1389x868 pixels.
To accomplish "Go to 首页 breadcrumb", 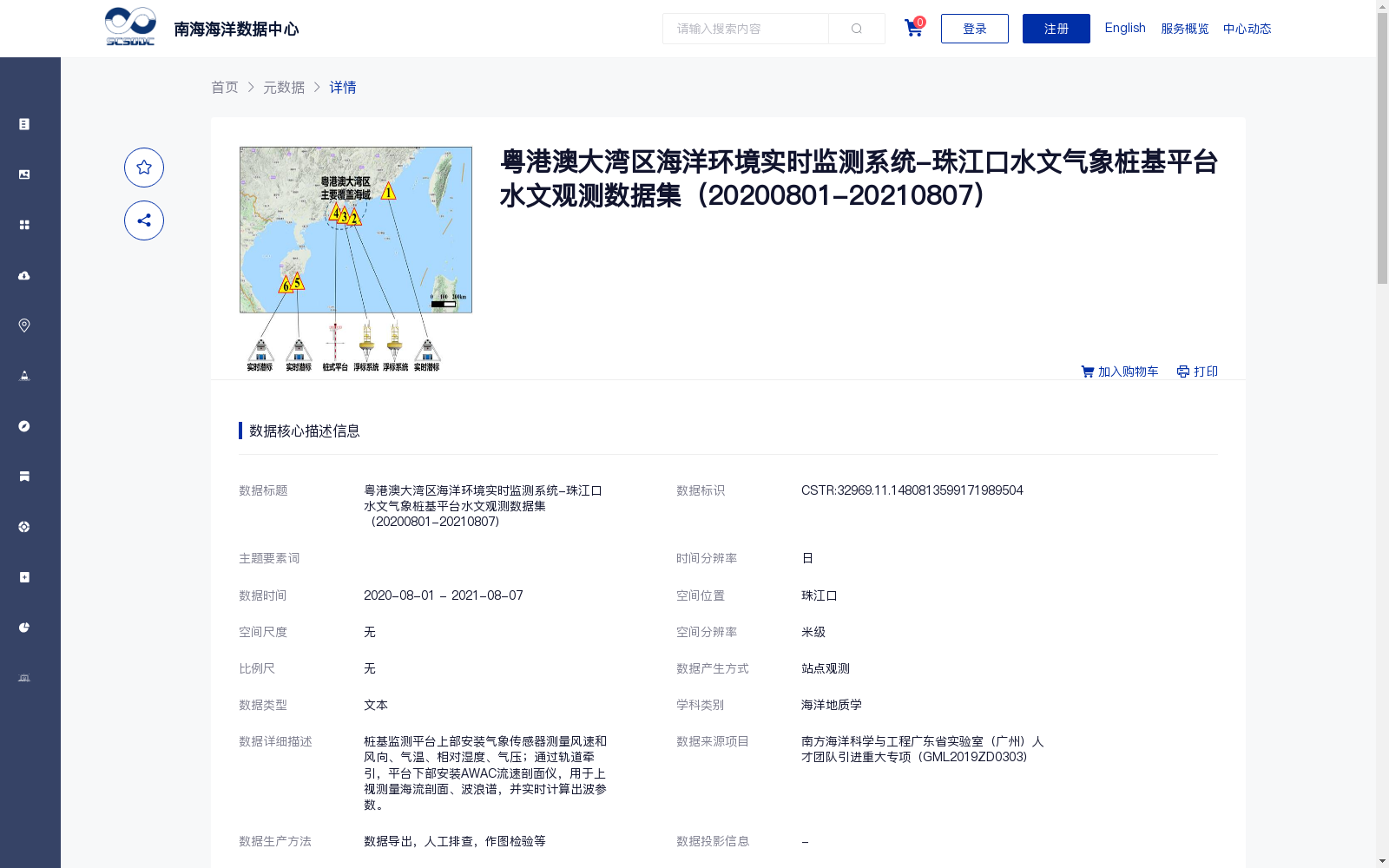I will [x=225, y=87].
